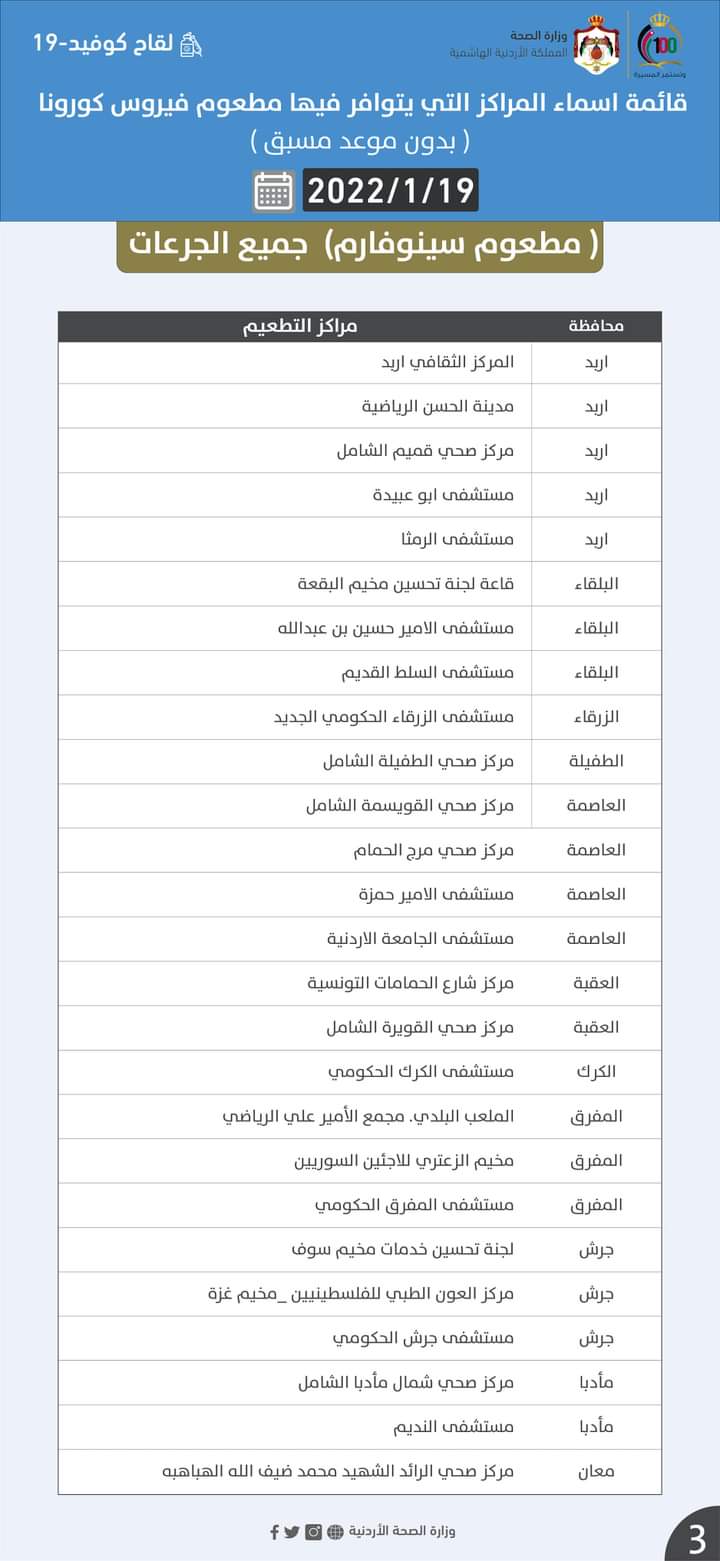Click the 2022/1/19 date box
Image resolution: width=720 pixels, height=1561 pixels.
tap(390, 191)
